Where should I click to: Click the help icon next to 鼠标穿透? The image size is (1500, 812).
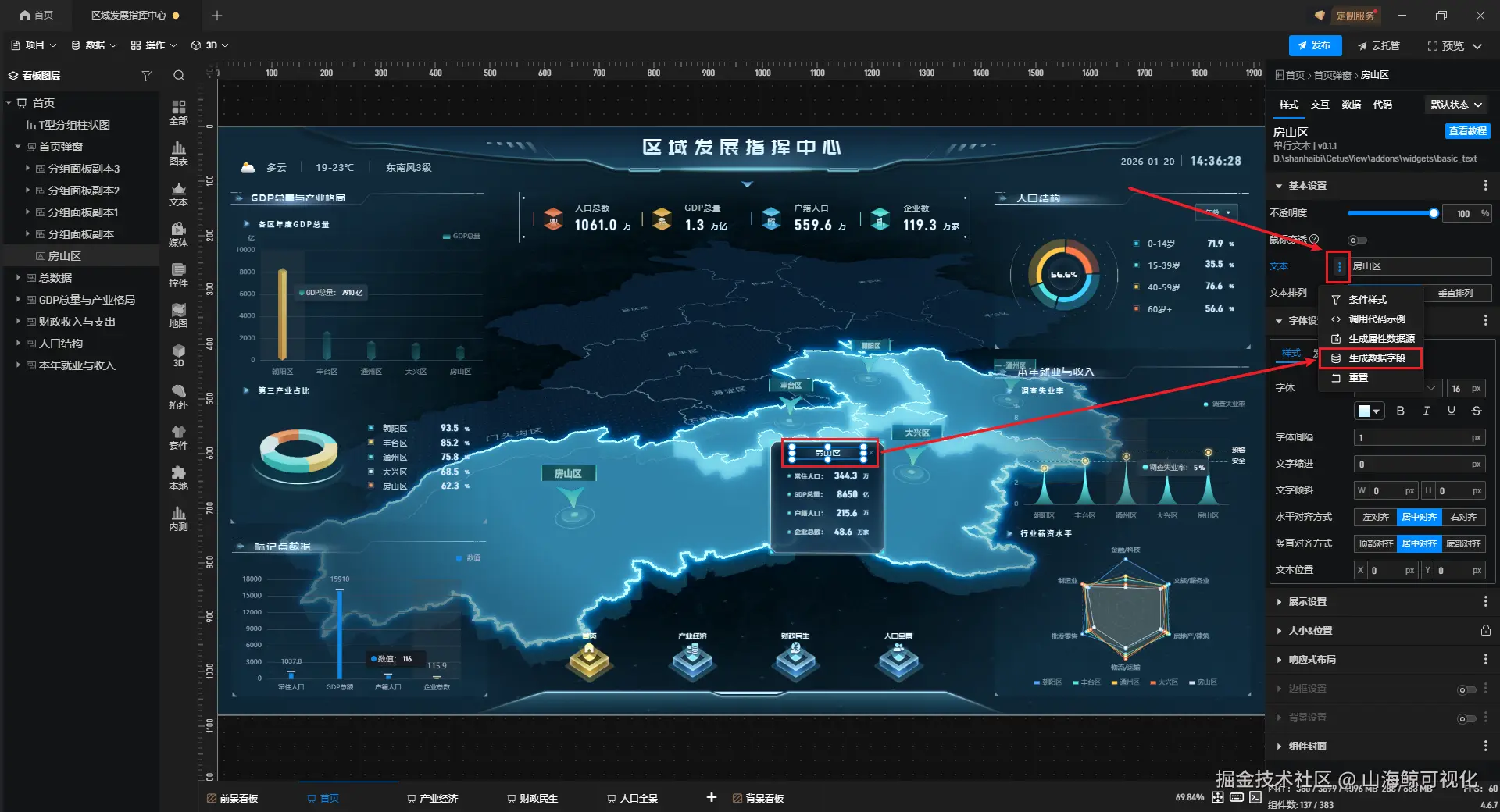pyautogui.click(x=1314, y=240)
